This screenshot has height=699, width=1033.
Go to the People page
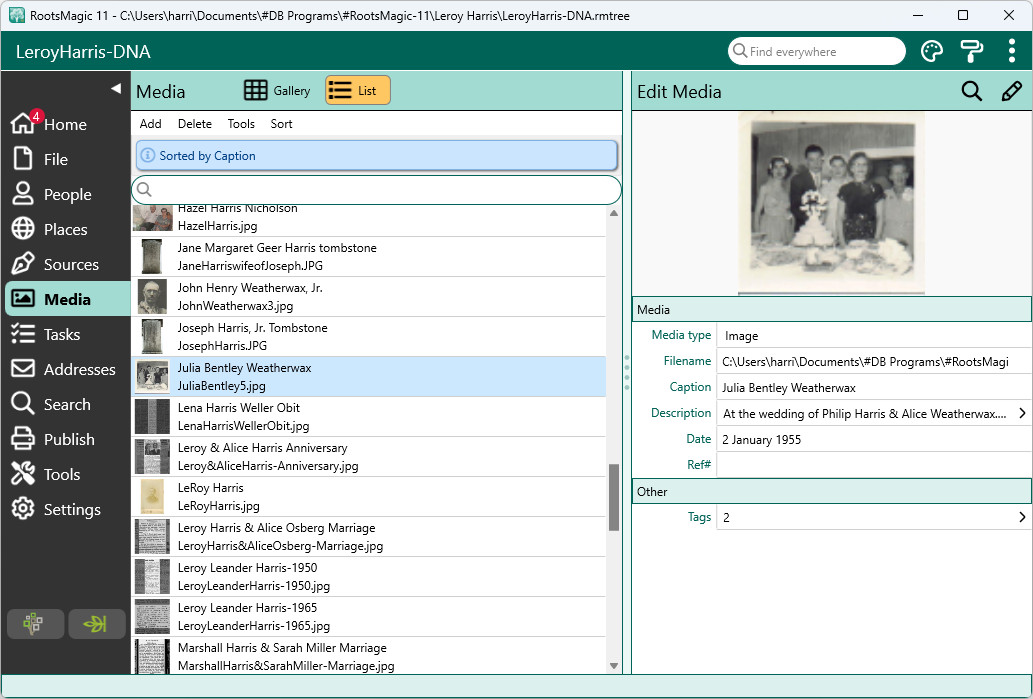[x=66, y=194]
